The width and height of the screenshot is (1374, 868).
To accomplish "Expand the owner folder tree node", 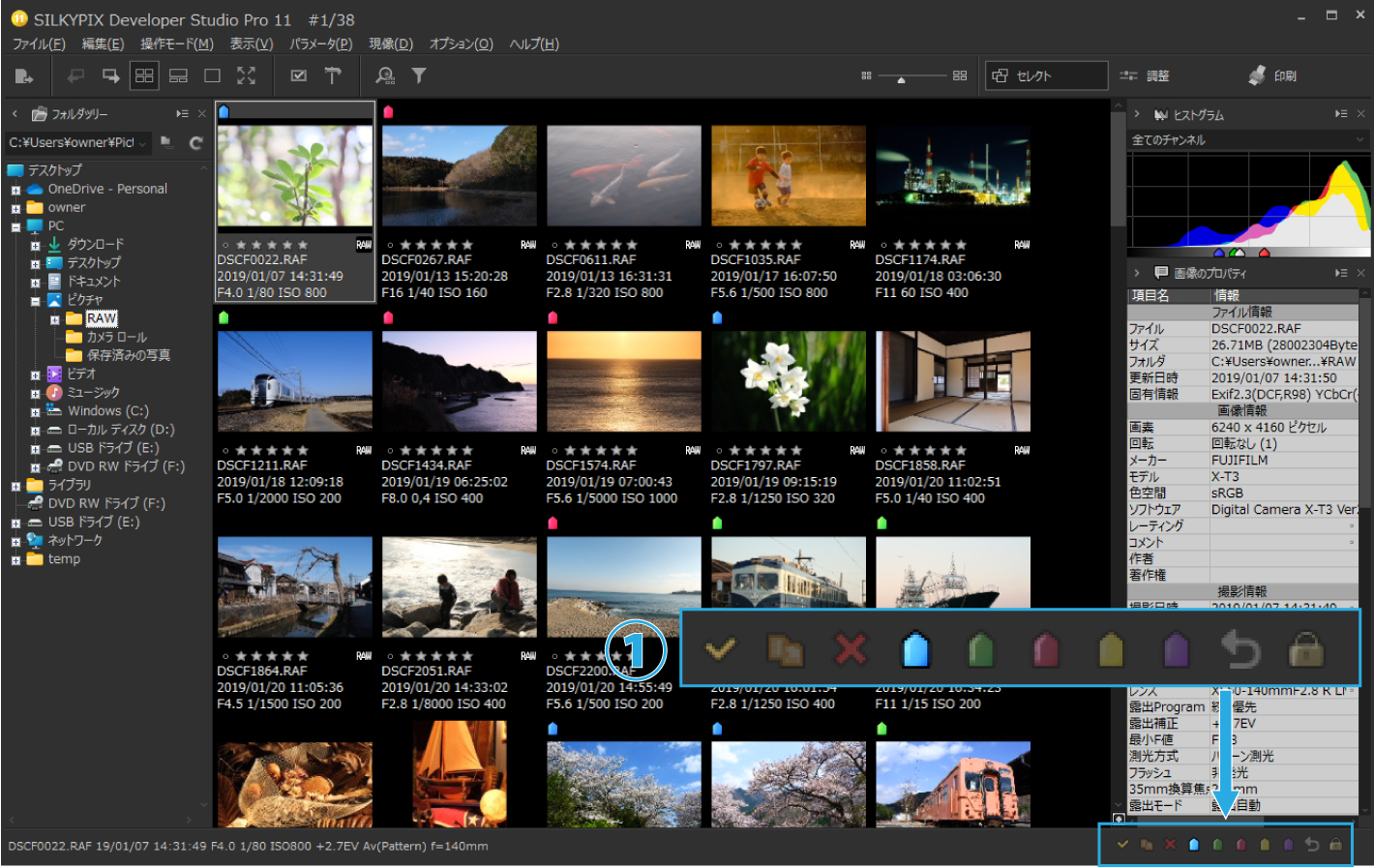I will pyautogui.click(x=15, y=208).
